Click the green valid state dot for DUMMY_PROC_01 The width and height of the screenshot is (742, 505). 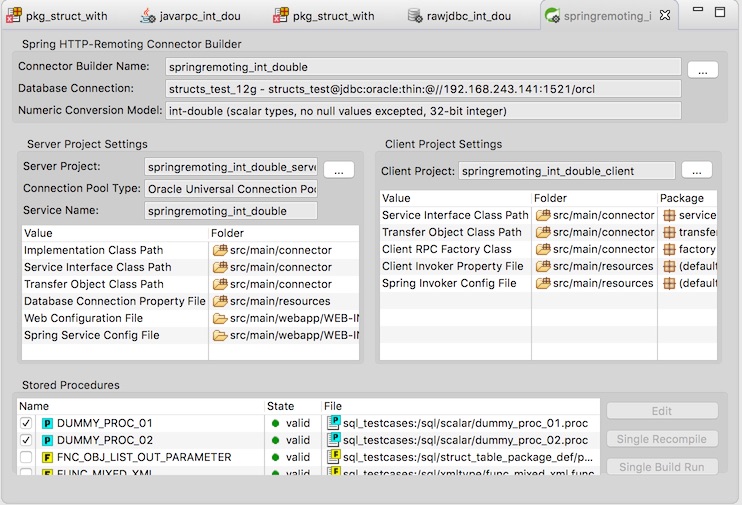click(275, 423)
